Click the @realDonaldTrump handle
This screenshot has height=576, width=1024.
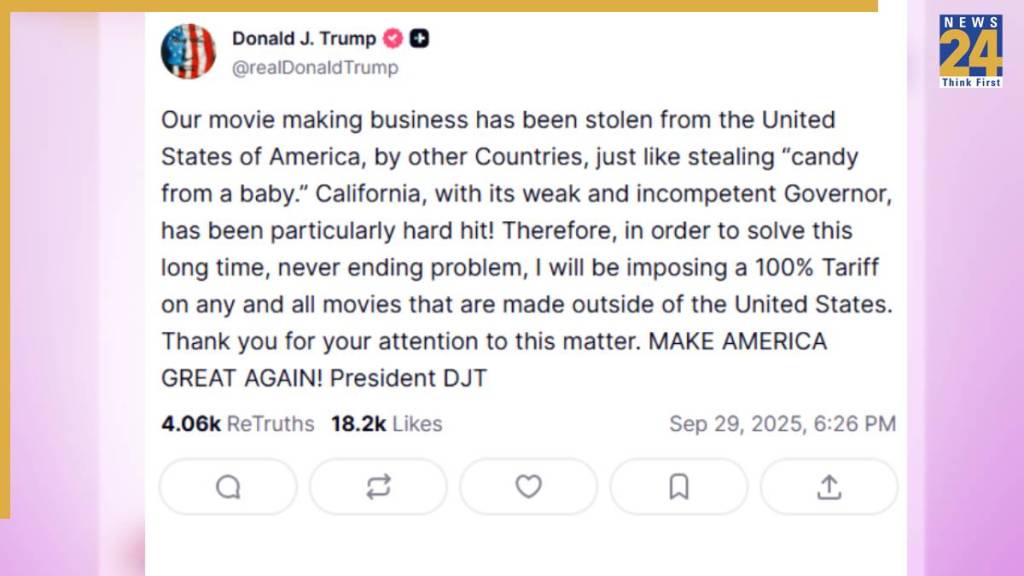(315, 68)
